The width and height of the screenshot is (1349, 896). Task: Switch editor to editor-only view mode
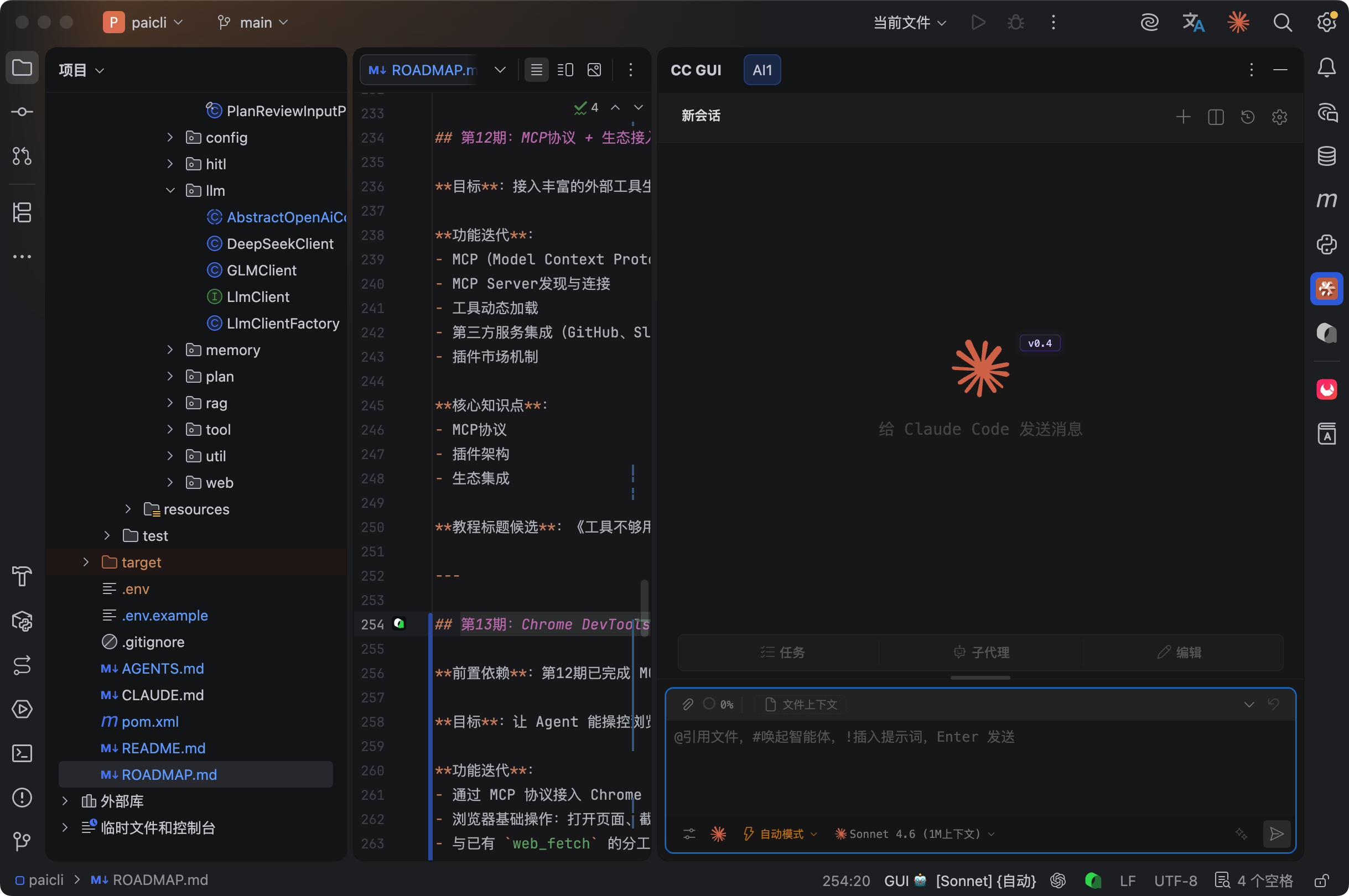tap(536, 70)
